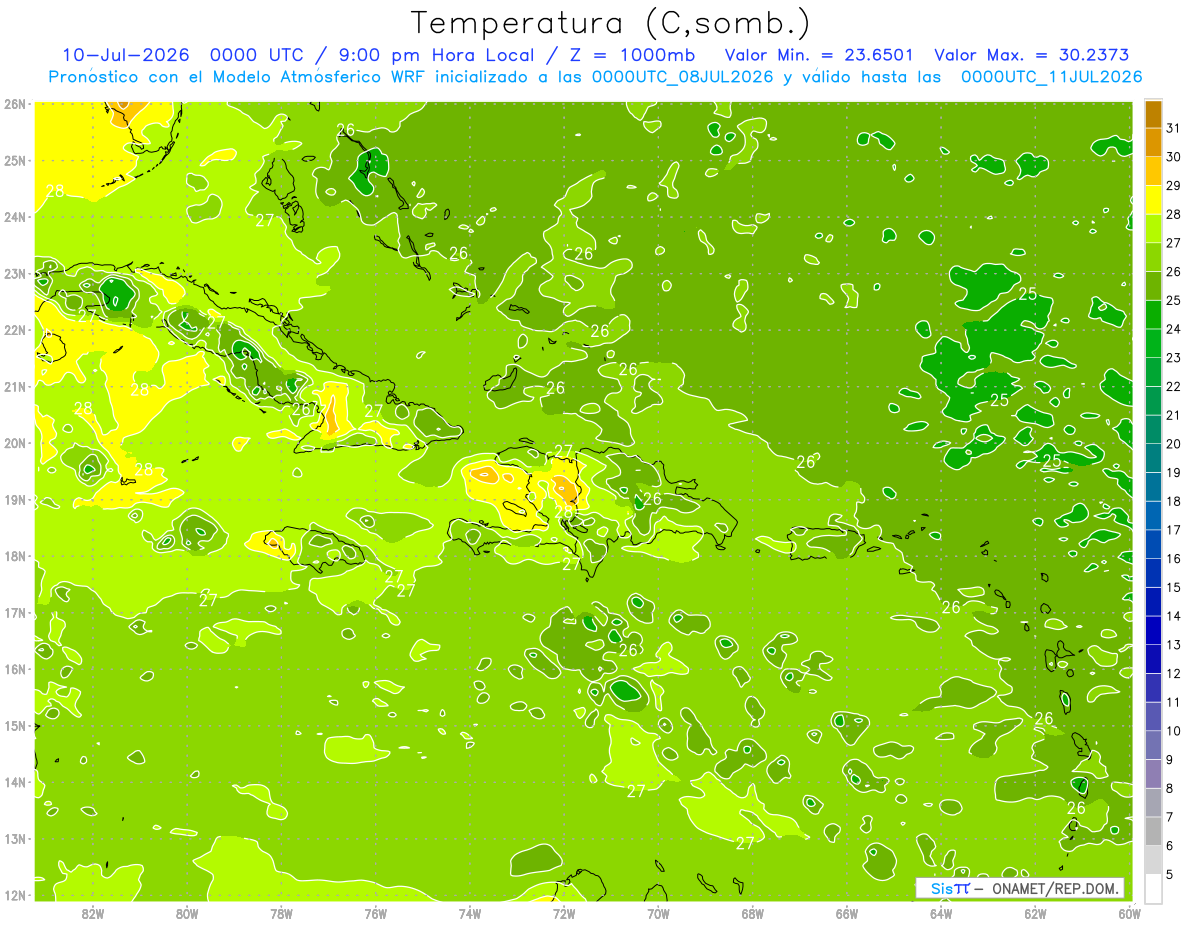Click the 13N latitude axis label
The image size is (1200, 927).
(x=15, y=838)
